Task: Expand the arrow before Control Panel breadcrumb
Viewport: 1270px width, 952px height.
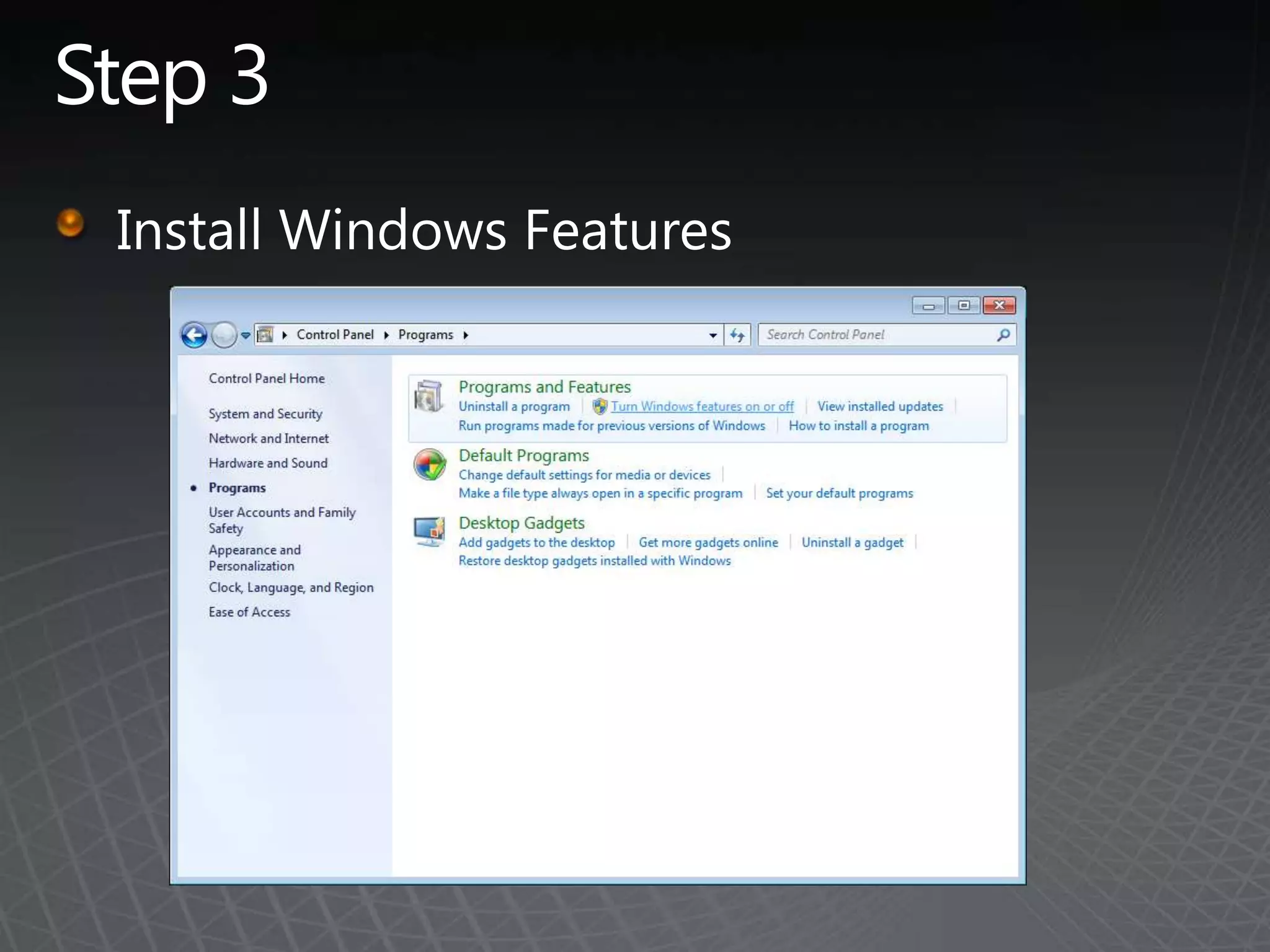Action: pyautogui.click(x=285, y=335)
